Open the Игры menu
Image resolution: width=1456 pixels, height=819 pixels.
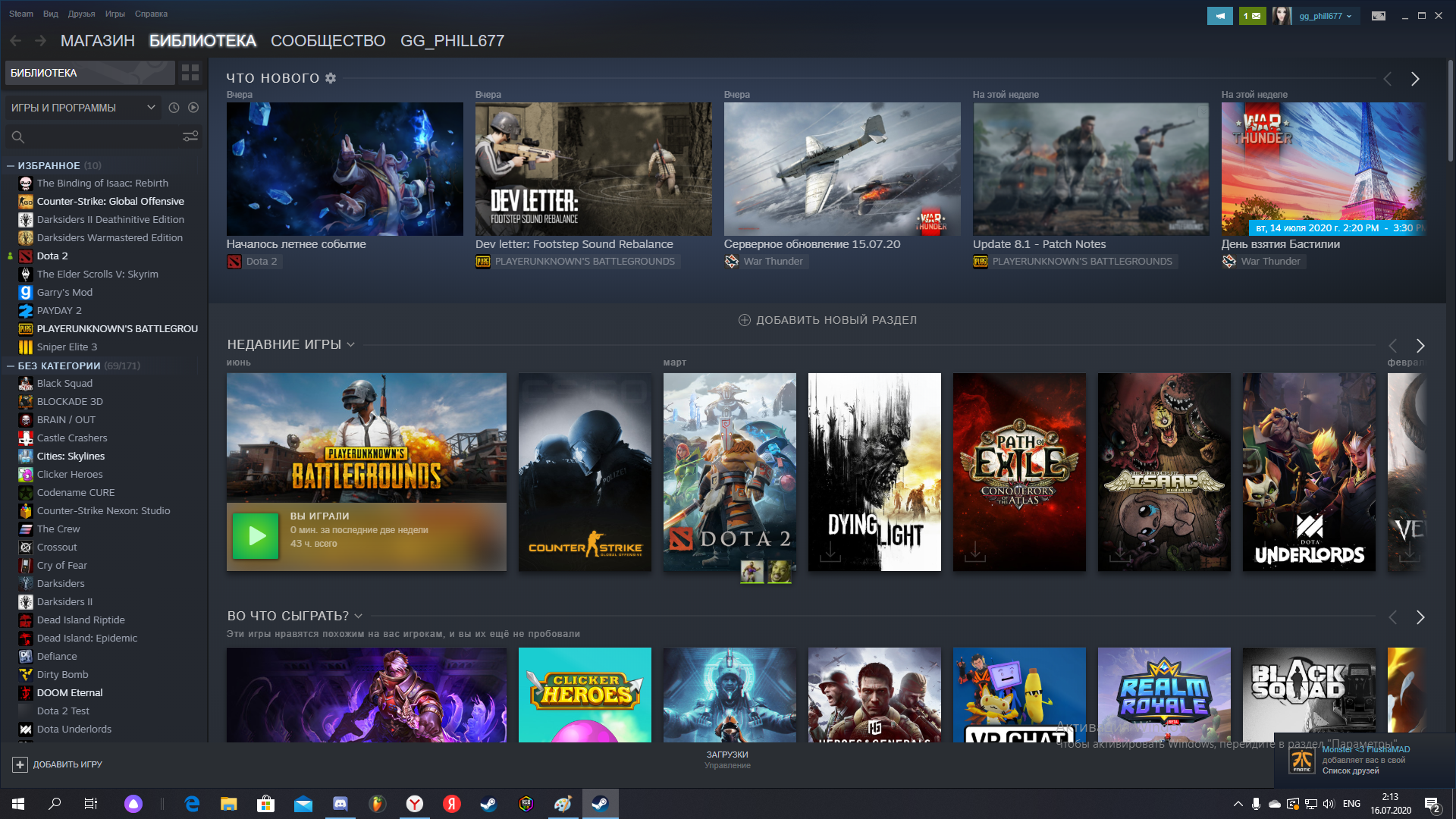[x=115, y=14]
